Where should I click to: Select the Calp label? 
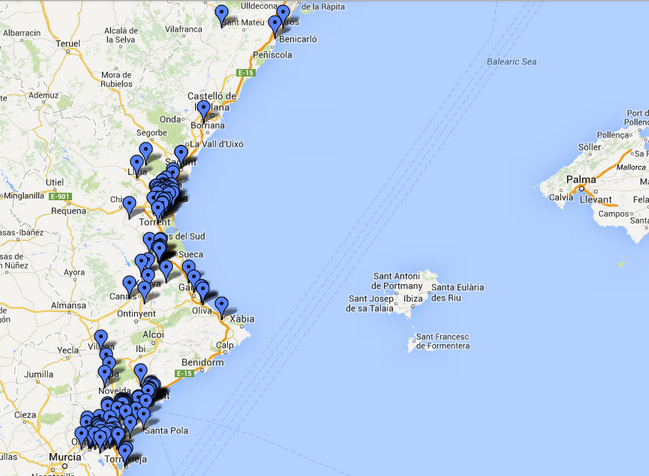(225, 345)
